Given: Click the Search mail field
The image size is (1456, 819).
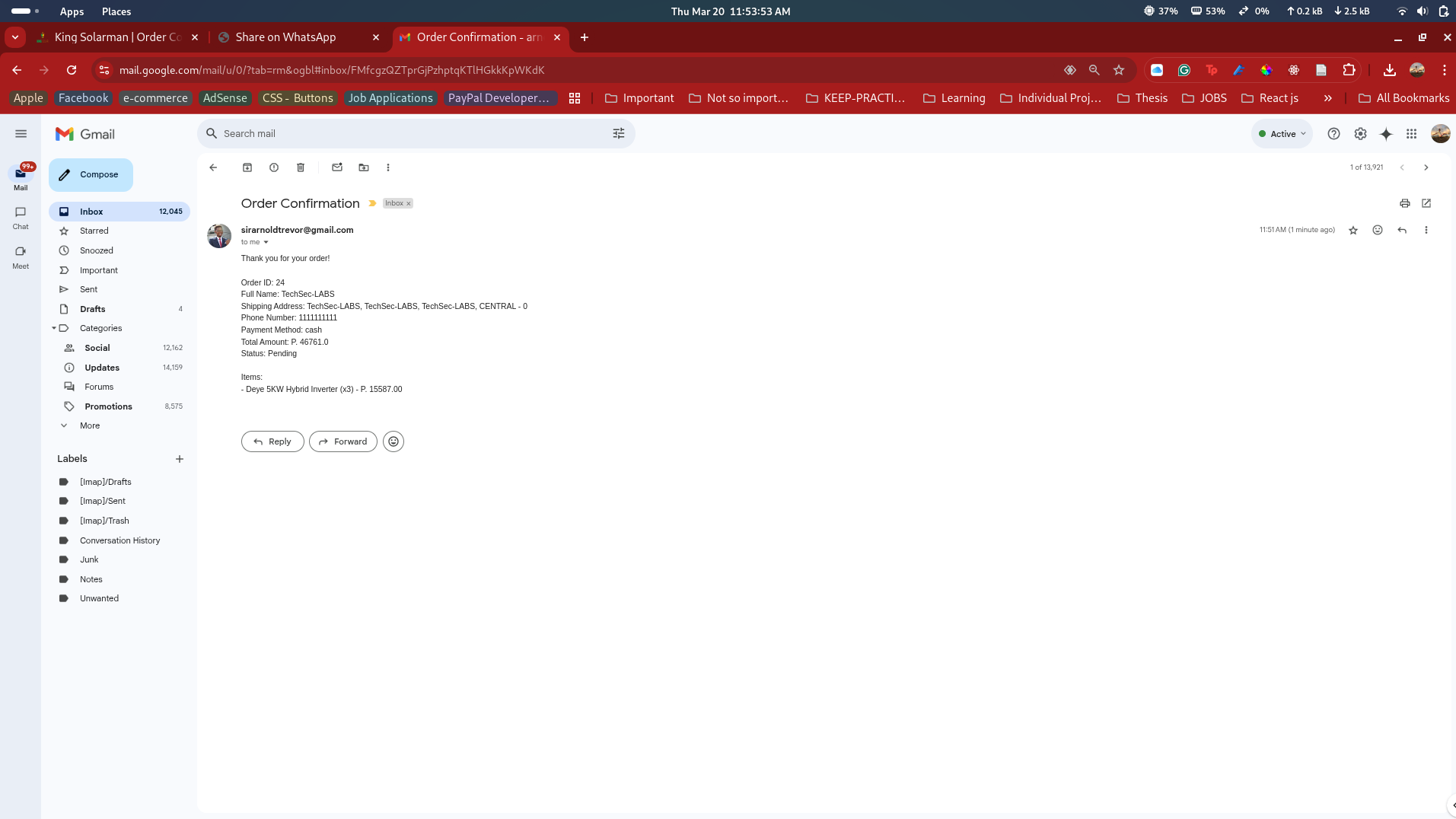Looking at the screenshot, I should [x=411, y=134].
